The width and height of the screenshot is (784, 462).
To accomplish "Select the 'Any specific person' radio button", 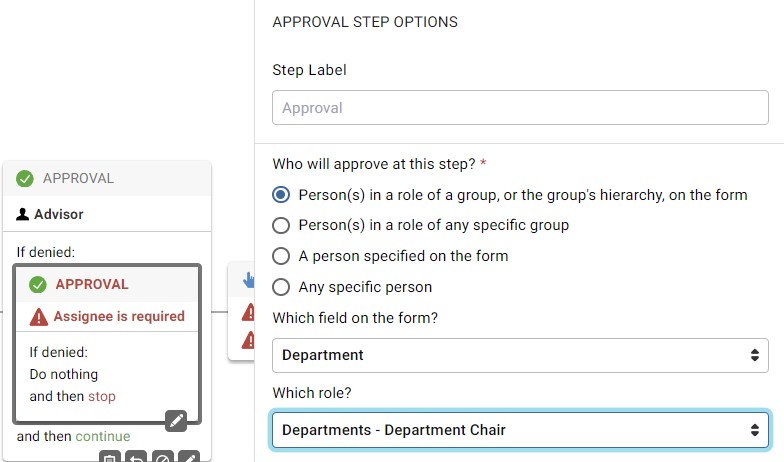I will coord(281,287).
